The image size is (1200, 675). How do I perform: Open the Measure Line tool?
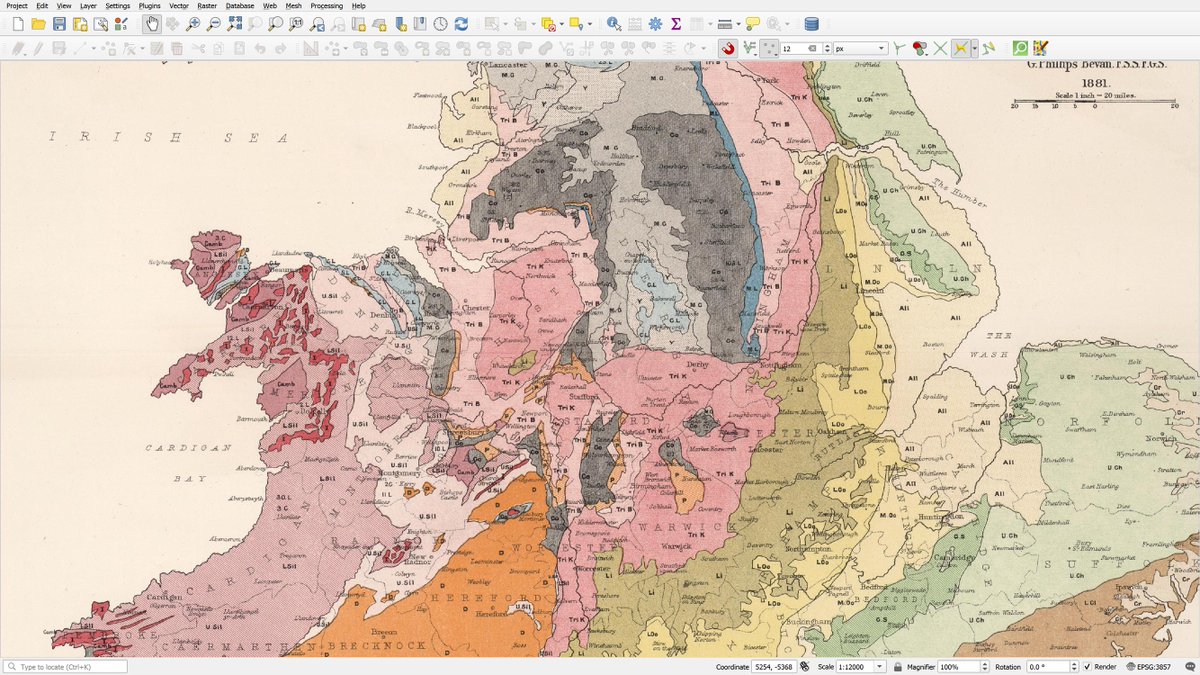pyautogui.click(x=726, y=25)
